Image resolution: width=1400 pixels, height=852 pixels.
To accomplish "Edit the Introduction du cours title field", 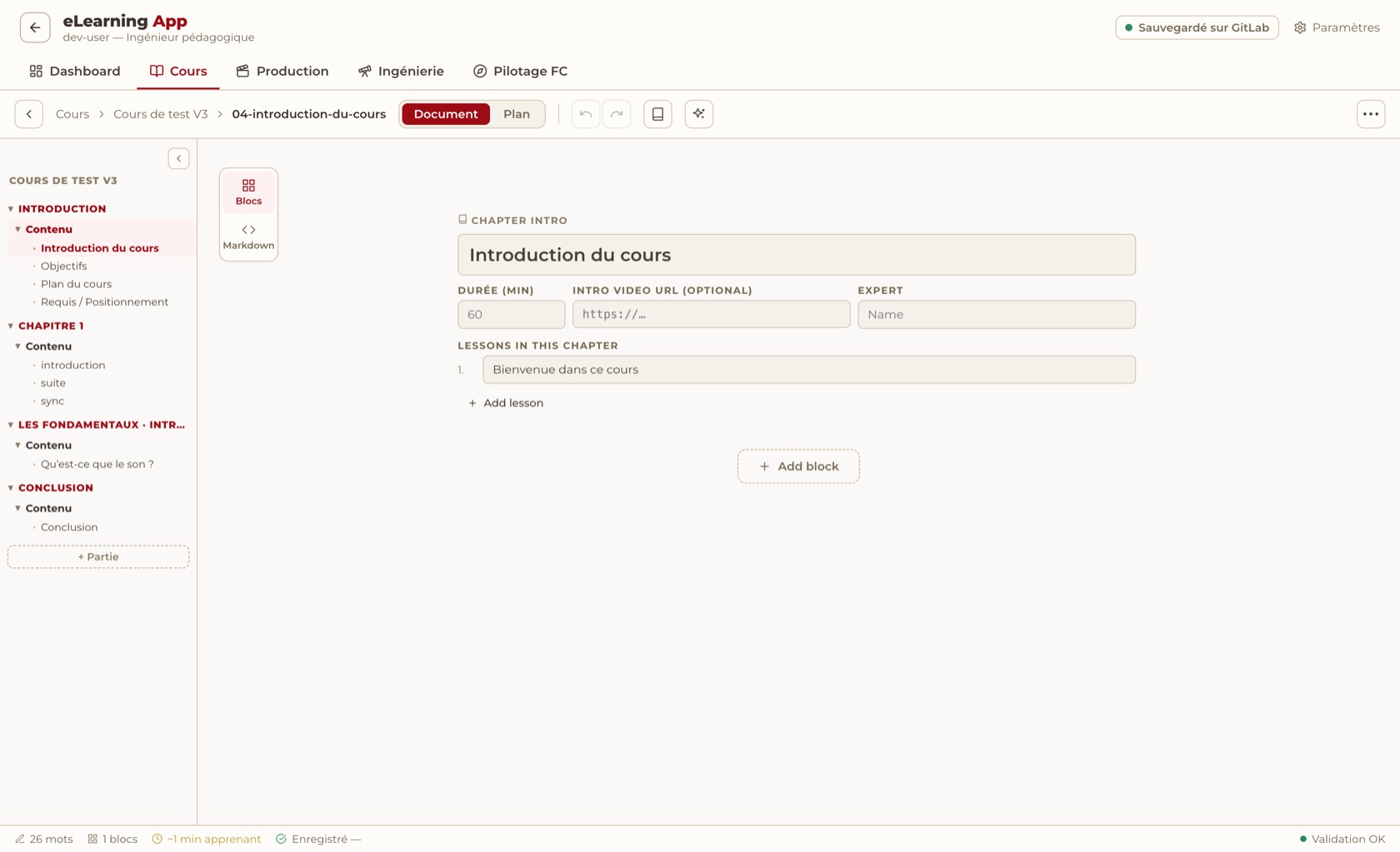I will click(x=797, y=255).
